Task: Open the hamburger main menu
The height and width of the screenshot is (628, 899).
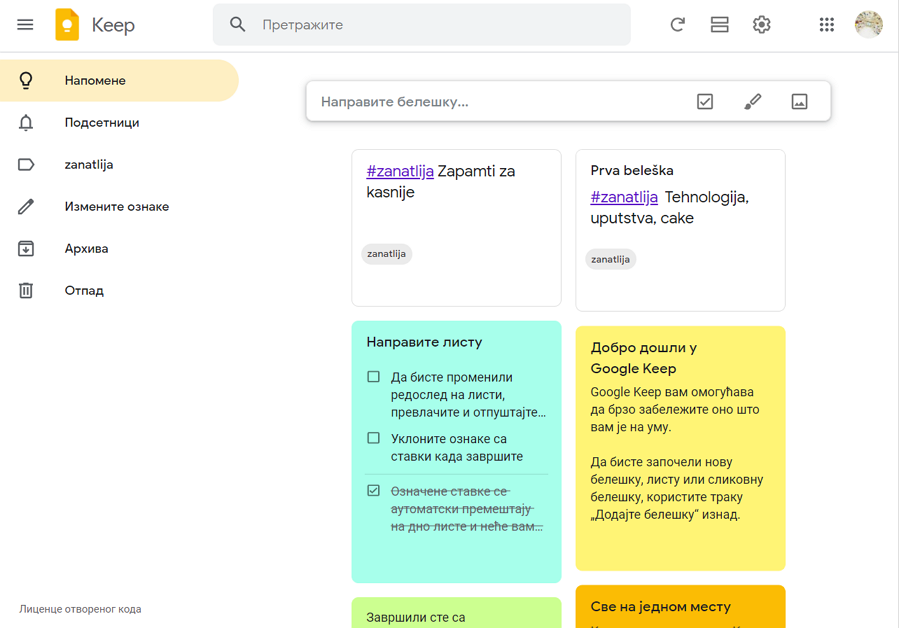Action: (x=25, y=25)
